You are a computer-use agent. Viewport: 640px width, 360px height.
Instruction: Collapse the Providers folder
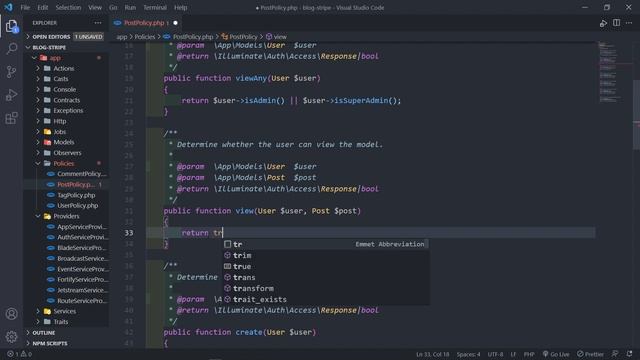click(65, 216)
